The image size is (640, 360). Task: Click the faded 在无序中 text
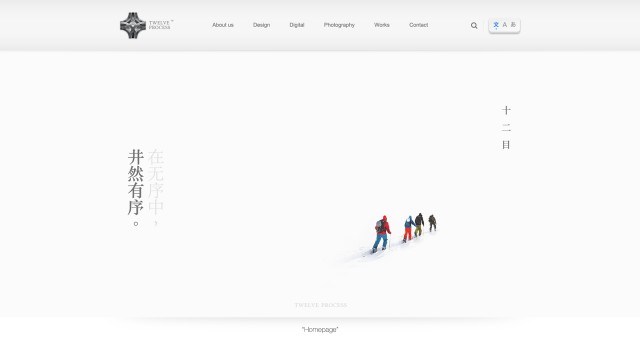point(156,182)
